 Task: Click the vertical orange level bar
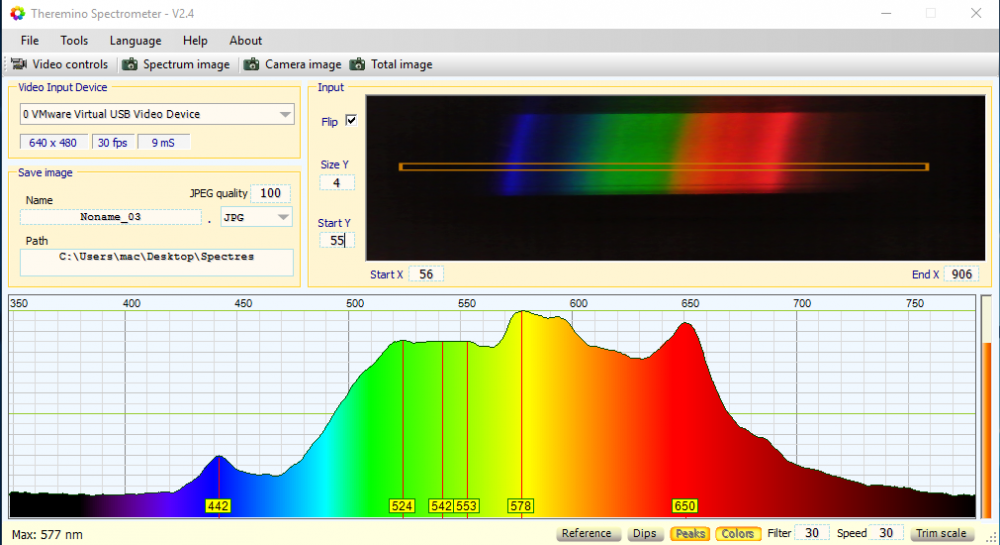[987, 430]
